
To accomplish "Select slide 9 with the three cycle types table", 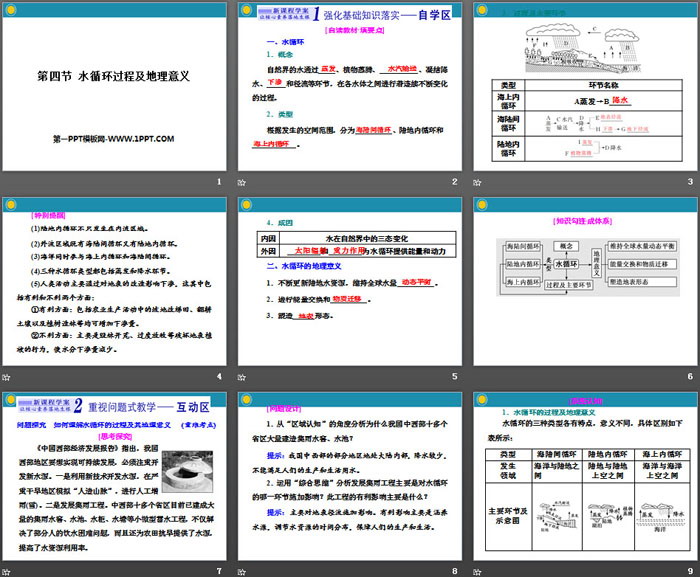I will point(585,477).
